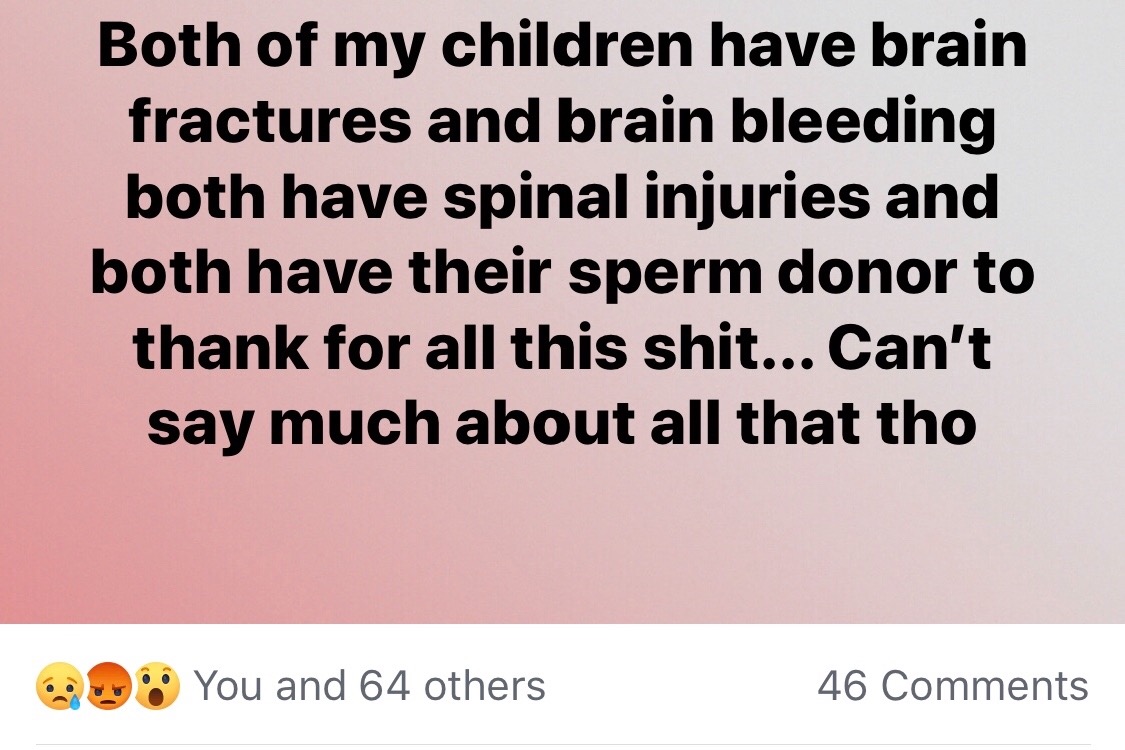Click the crying sad reaction emoji
Image resolution: width=1125 pixels, height=750 pixels.
click(59, 685)
